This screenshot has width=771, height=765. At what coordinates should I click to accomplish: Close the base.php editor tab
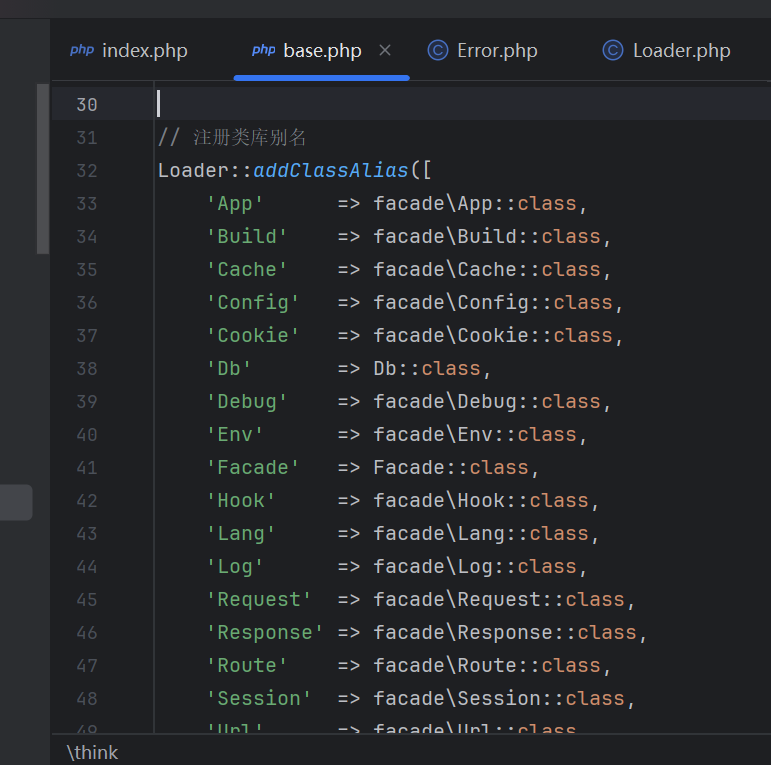(385, 50)
